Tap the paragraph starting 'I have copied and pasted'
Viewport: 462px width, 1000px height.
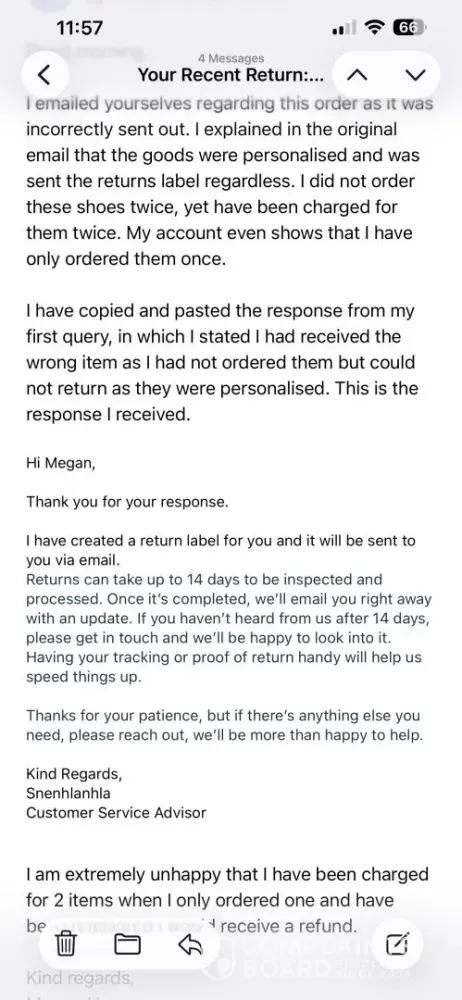(x=221, y=363)
